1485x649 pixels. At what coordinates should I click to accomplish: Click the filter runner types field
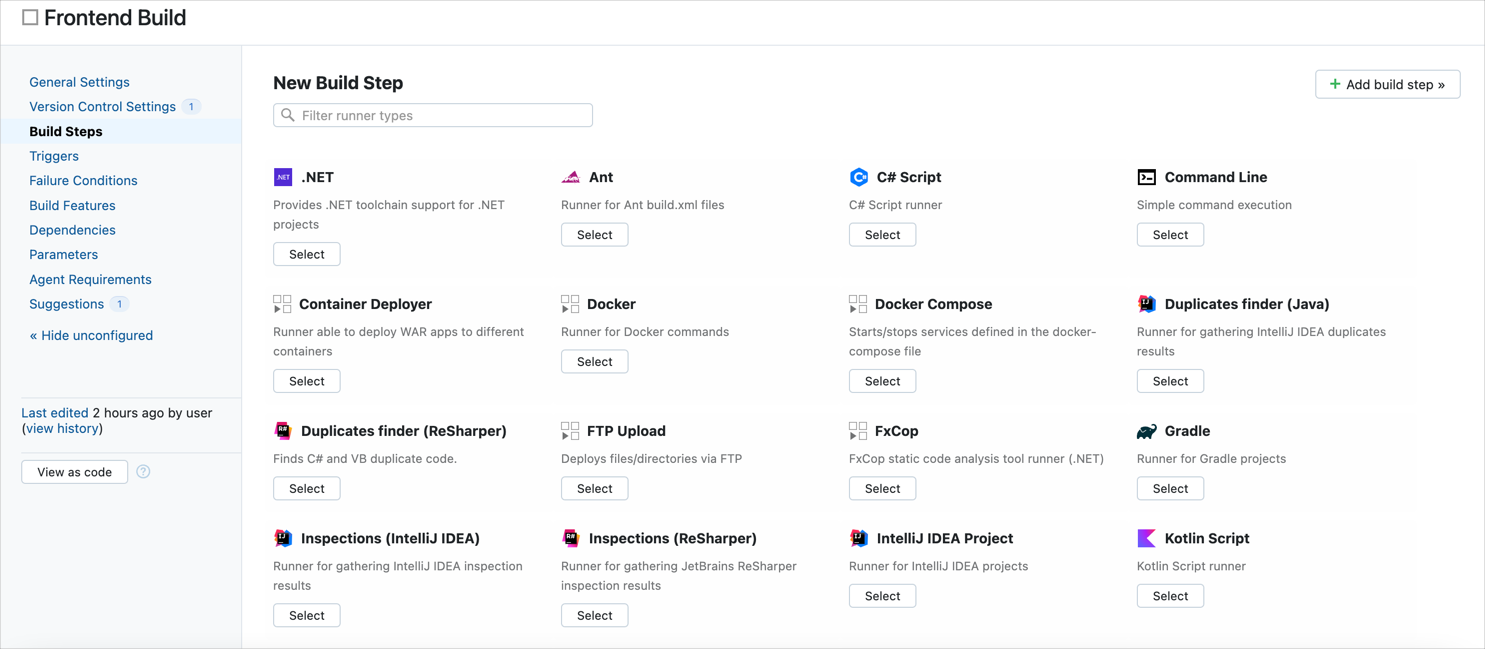pos(432,115)
